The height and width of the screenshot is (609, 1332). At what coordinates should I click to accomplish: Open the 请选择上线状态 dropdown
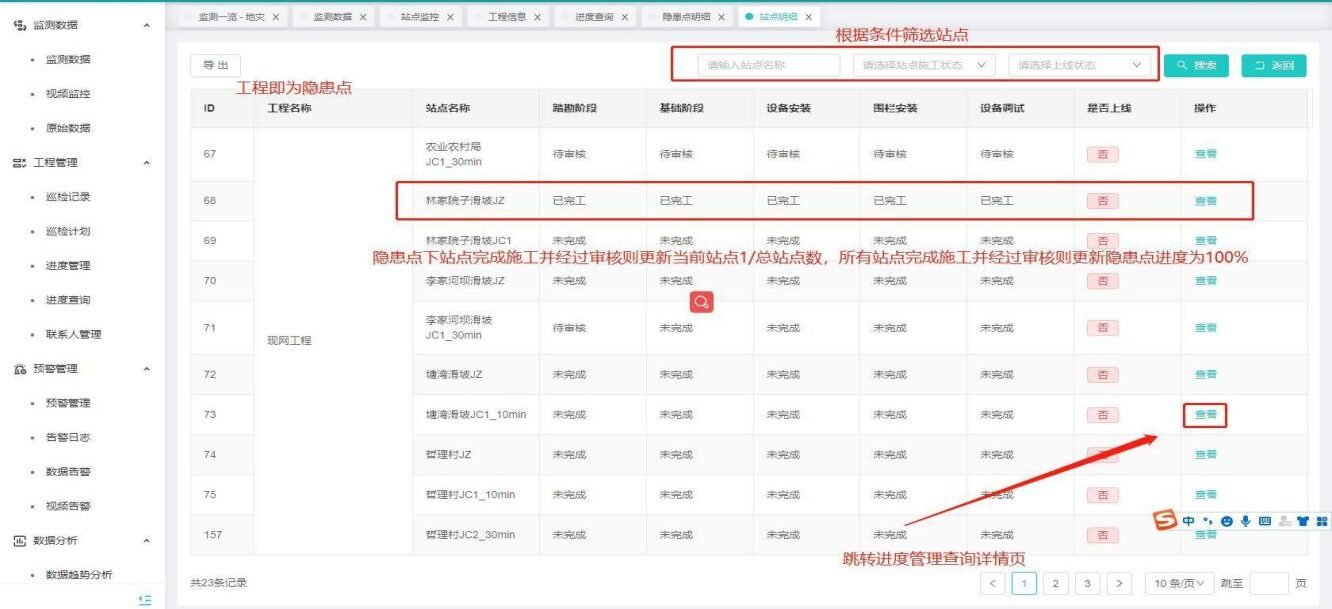pyautogui.click(x=1079, y=65)
